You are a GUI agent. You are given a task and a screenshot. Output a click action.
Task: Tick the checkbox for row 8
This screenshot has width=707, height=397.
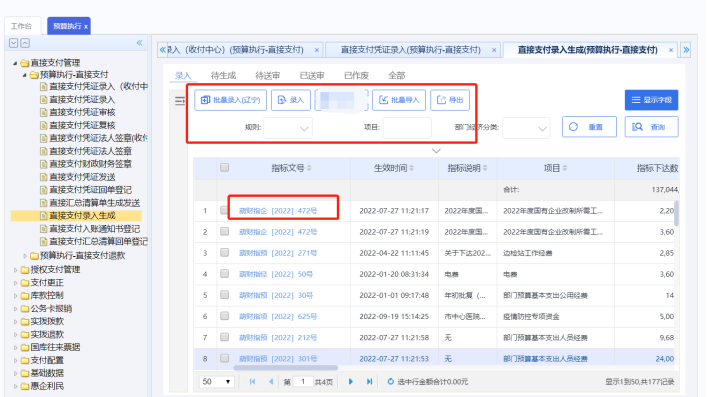[x=225, y=358]
